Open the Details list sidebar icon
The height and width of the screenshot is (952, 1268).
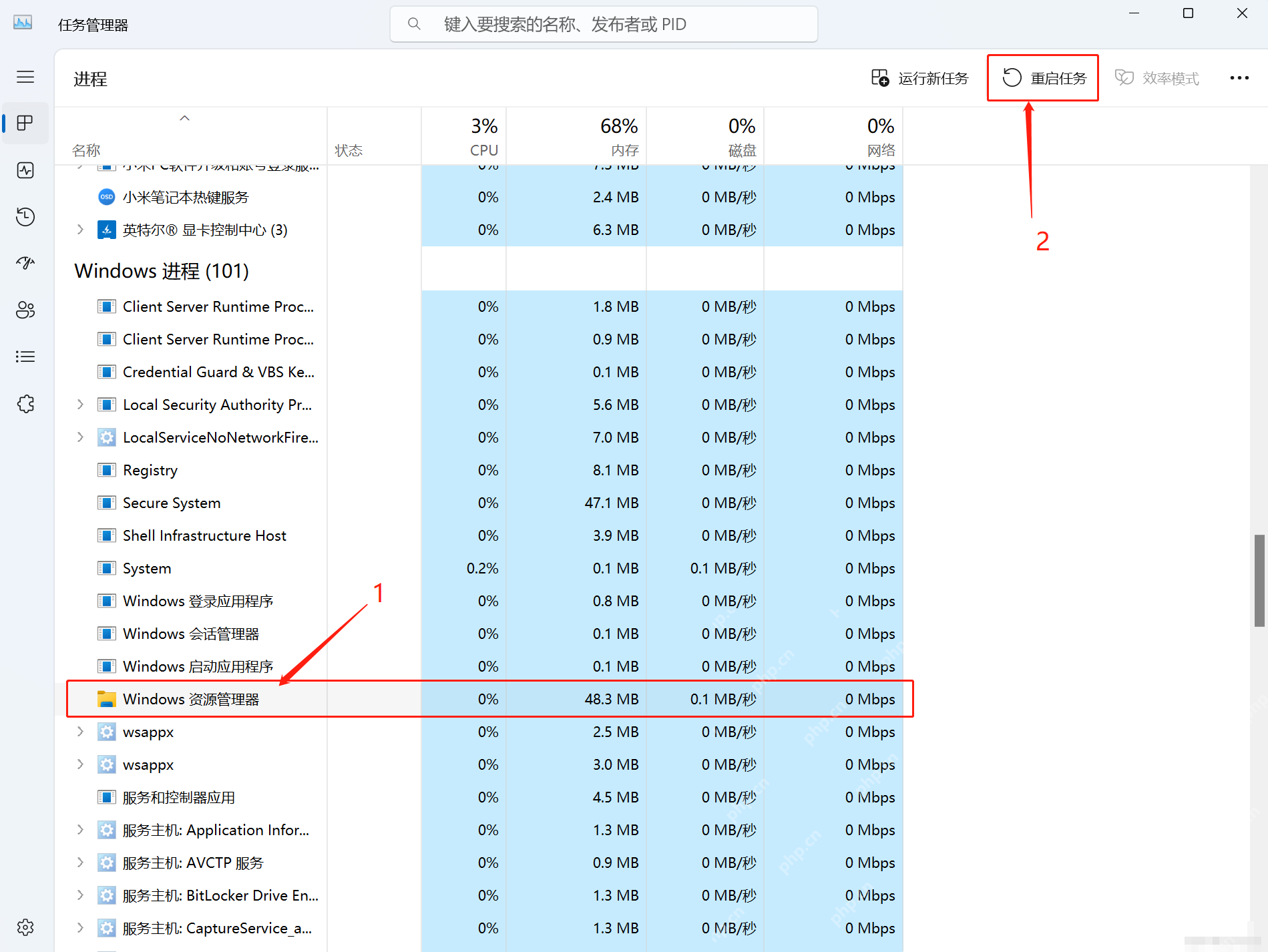point(25,356)
